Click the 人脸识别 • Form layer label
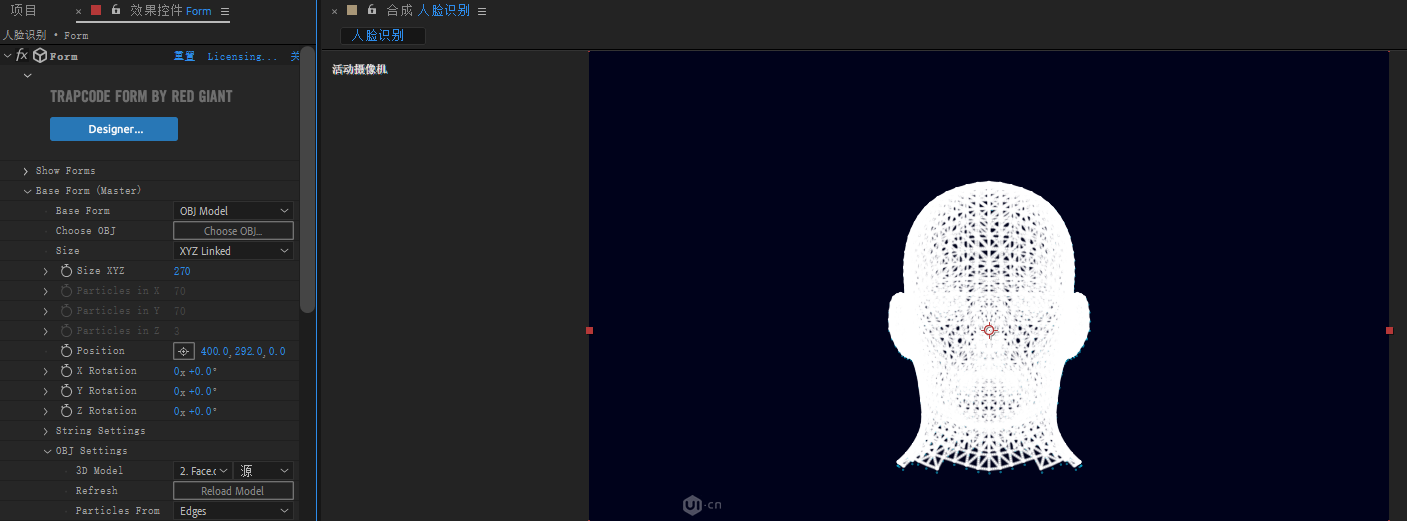 45,35
